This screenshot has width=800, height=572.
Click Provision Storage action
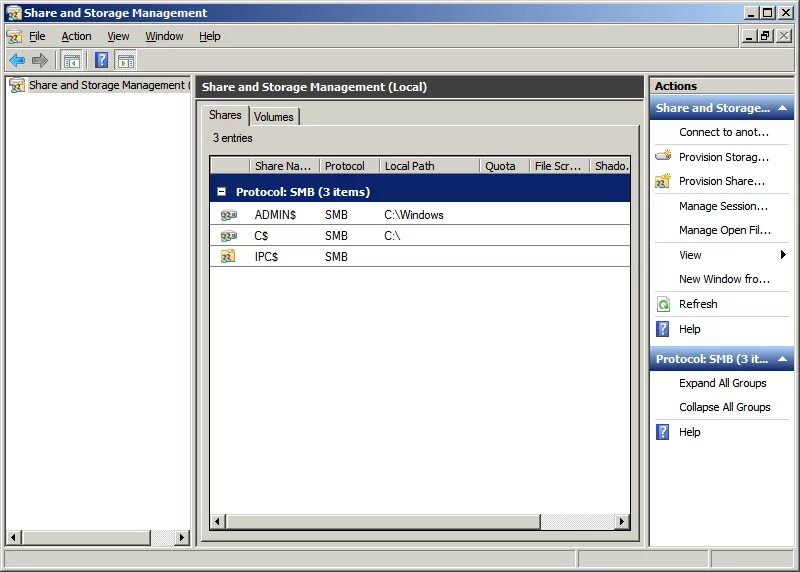pos(723,157)
